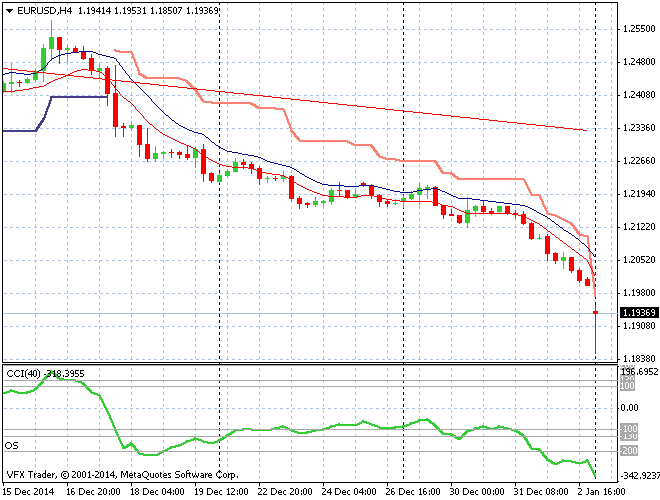This screenshot has width=660, height=500.
Task: Click the 22 Dec 20:00 date label
Action: 285,492
